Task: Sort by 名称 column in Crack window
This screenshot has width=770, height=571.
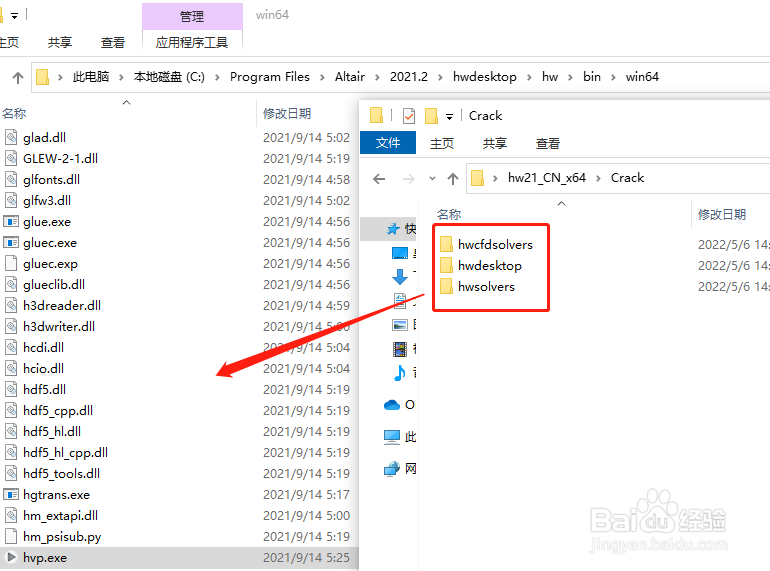Action: [449, 215]
